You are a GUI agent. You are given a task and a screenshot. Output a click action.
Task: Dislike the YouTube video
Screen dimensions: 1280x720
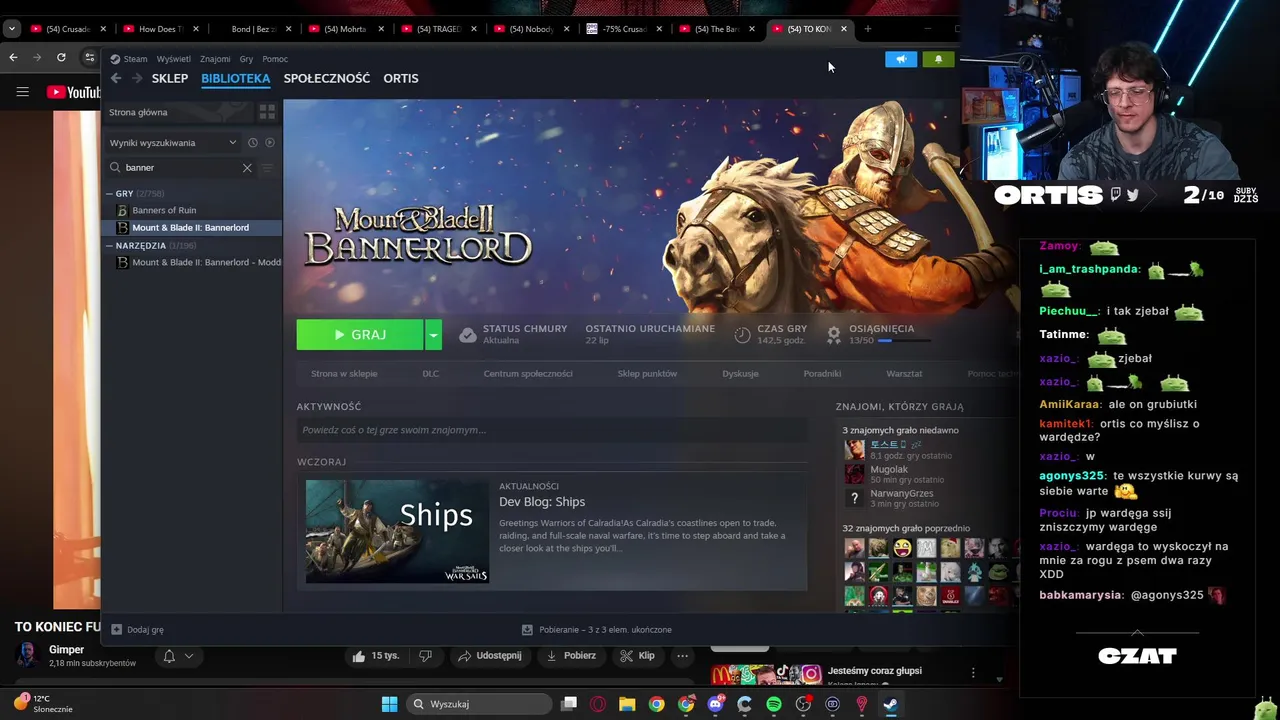(x=426, y=656)
